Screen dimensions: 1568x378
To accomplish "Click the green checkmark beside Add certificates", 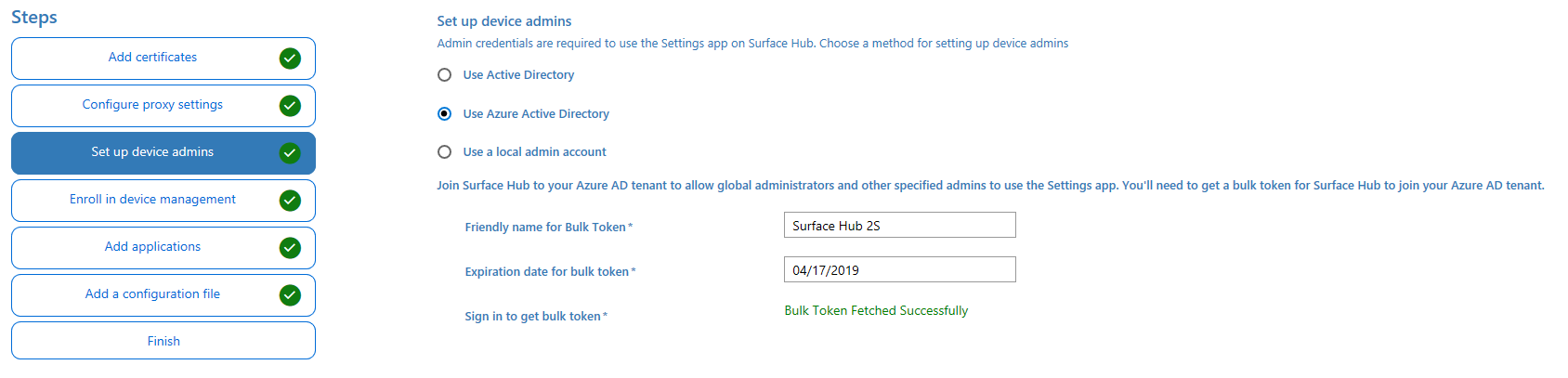I will [x=290, y=59].
